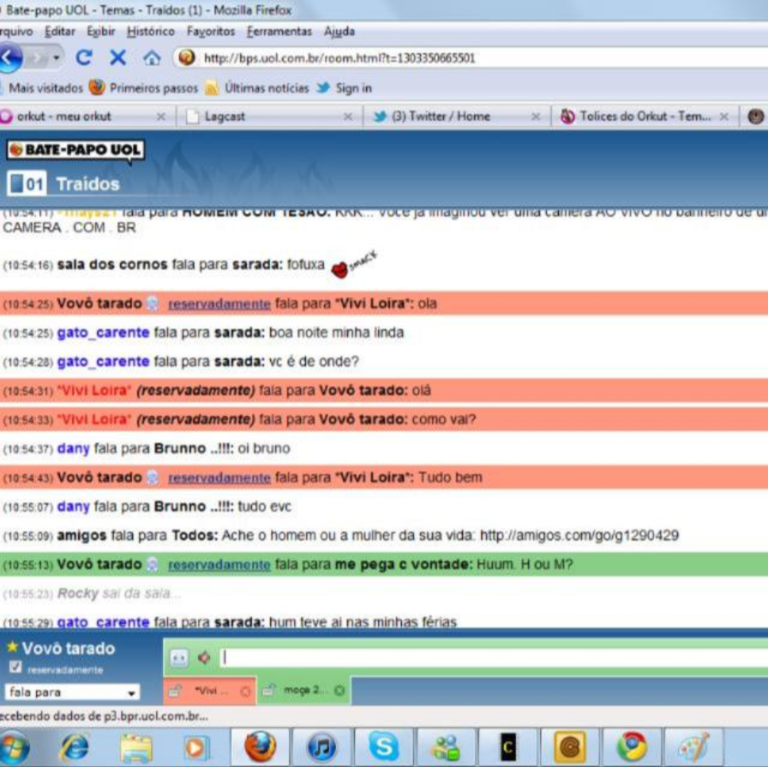Click the amigos.com link in 10:55:09 message

[579, 535]
